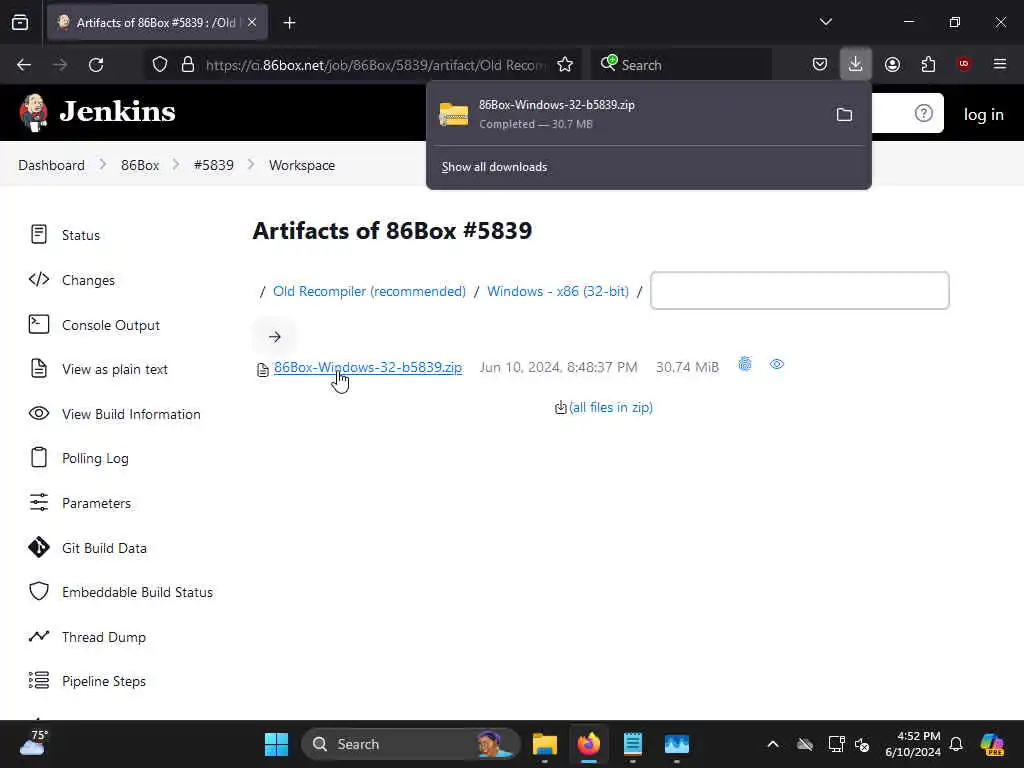Expand the chevron after the #5839 breadcrumb

[251, 165]
